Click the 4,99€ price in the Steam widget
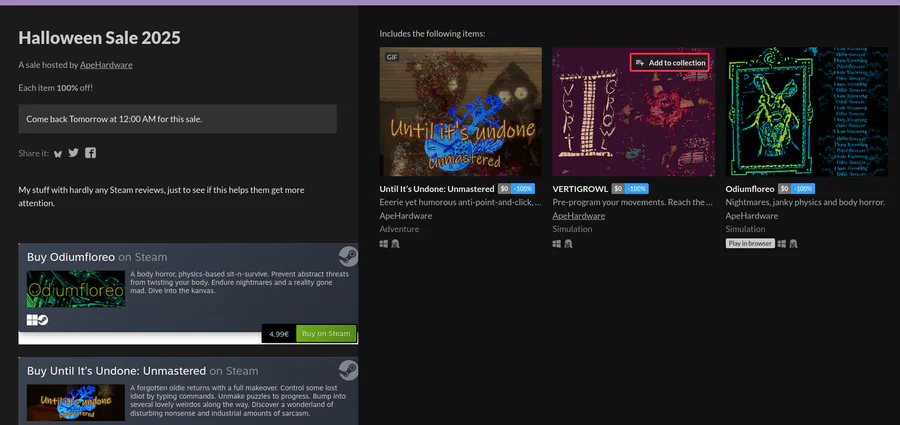This screenshot has height=425, width=900. pyautogui.click(x=278, y=334)
